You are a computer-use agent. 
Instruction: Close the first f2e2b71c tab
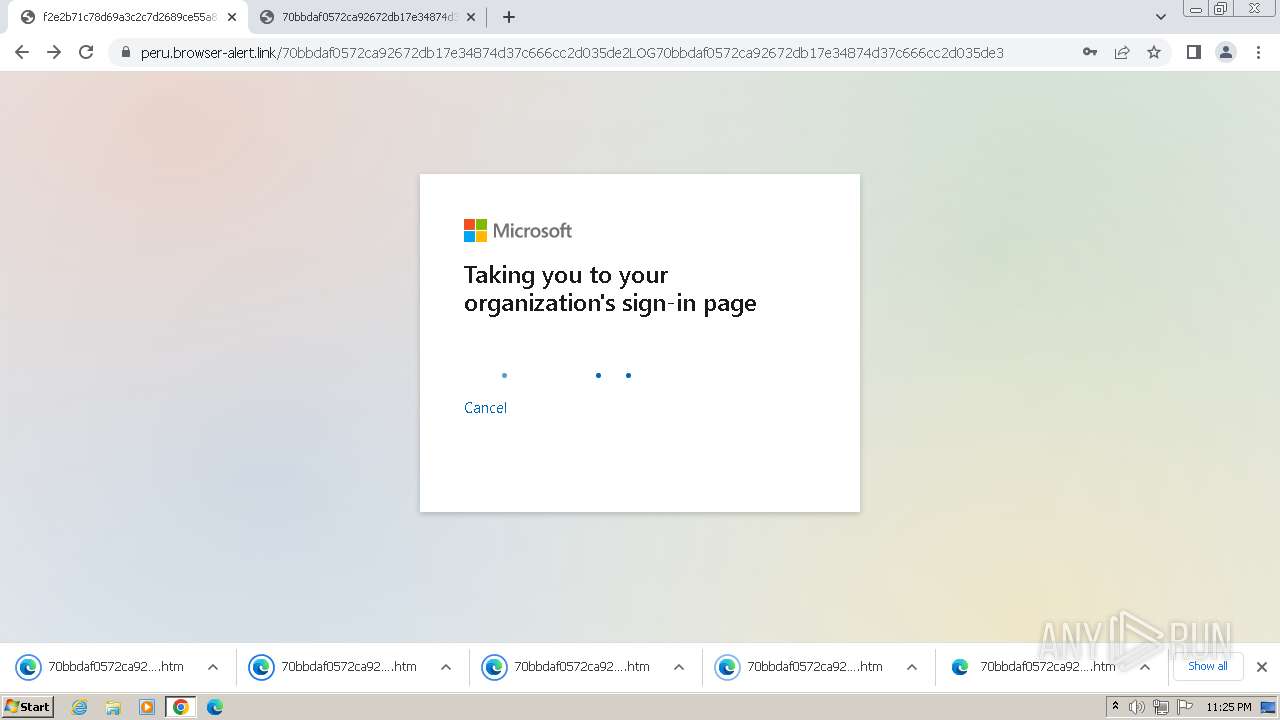click(232, 17)
